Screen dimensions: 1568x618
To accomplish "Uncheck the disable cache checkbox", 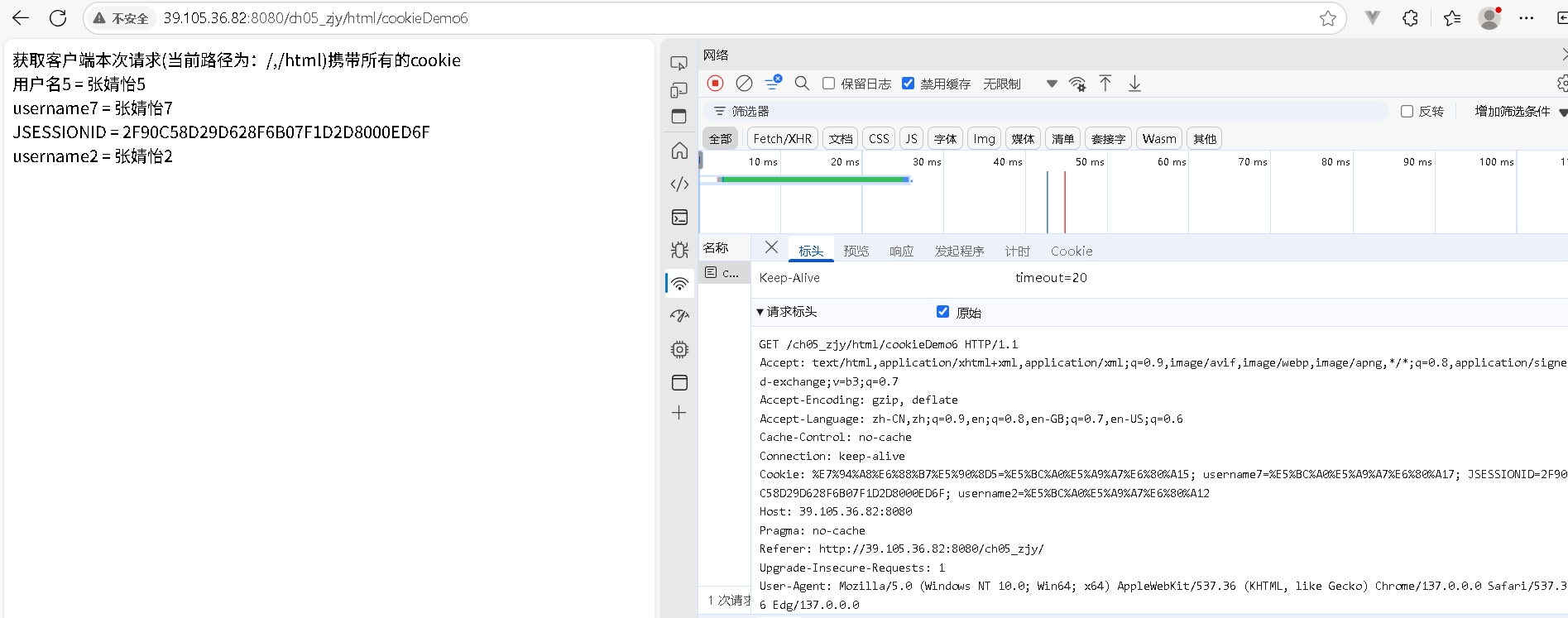I will [908, 84].
